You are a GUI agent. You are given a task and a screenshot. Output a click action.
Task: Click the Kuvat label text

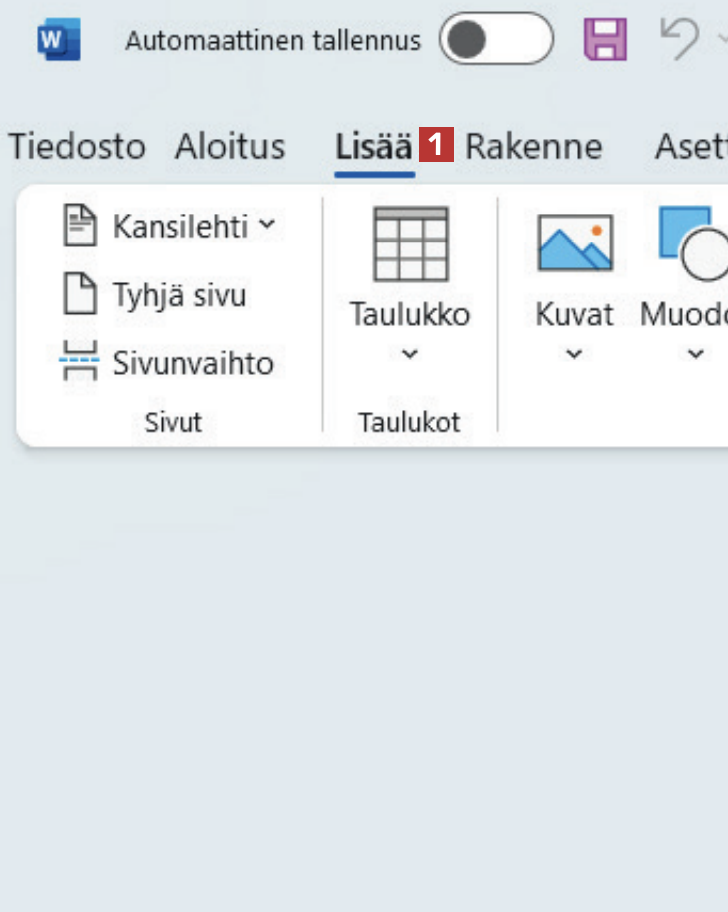click(x=574, y=315)
